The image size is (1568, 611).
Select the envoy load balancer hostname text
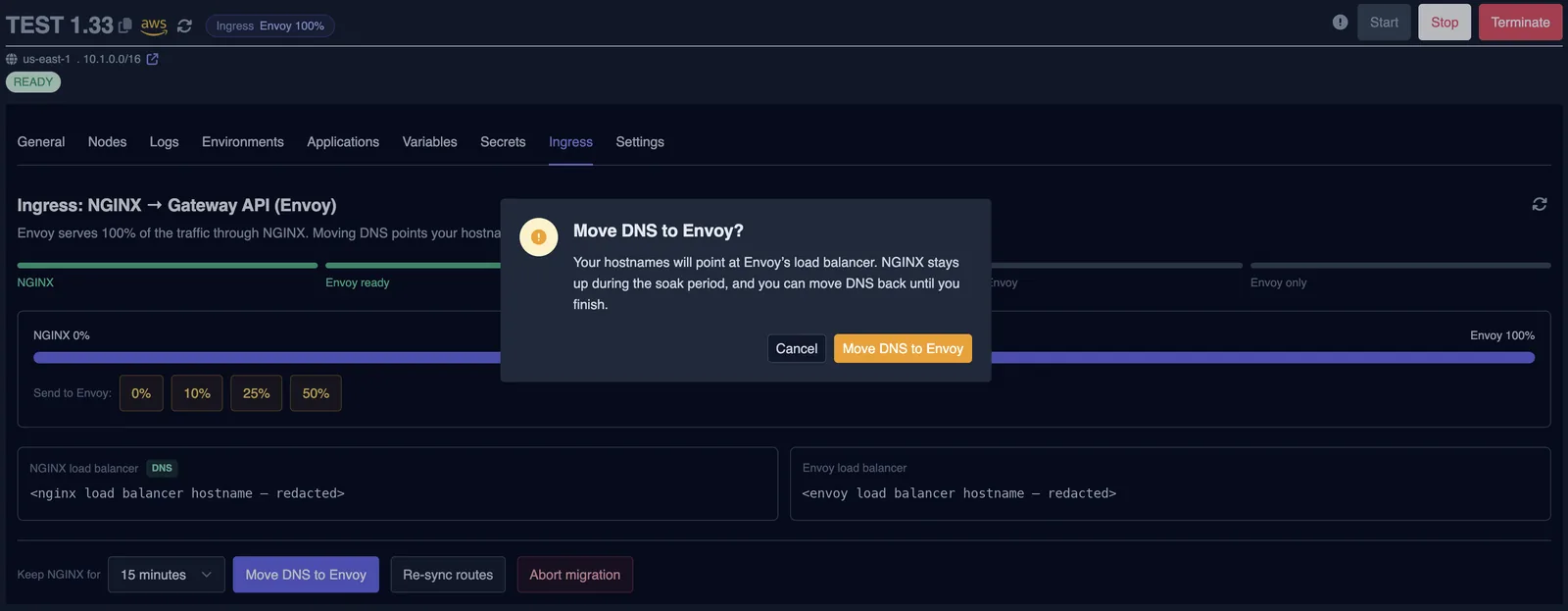click(x=958, y=493)
